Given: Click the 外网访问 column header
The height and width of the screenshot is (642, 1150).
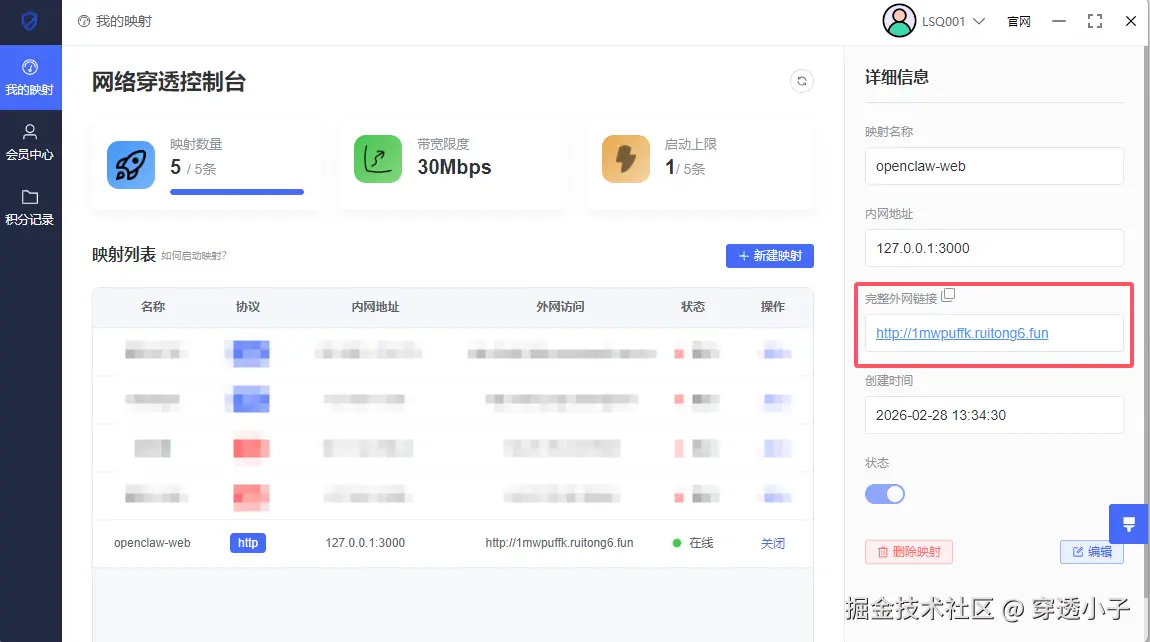Looking at the screenshot, I should pyautogui.click(x=560, y=307).
